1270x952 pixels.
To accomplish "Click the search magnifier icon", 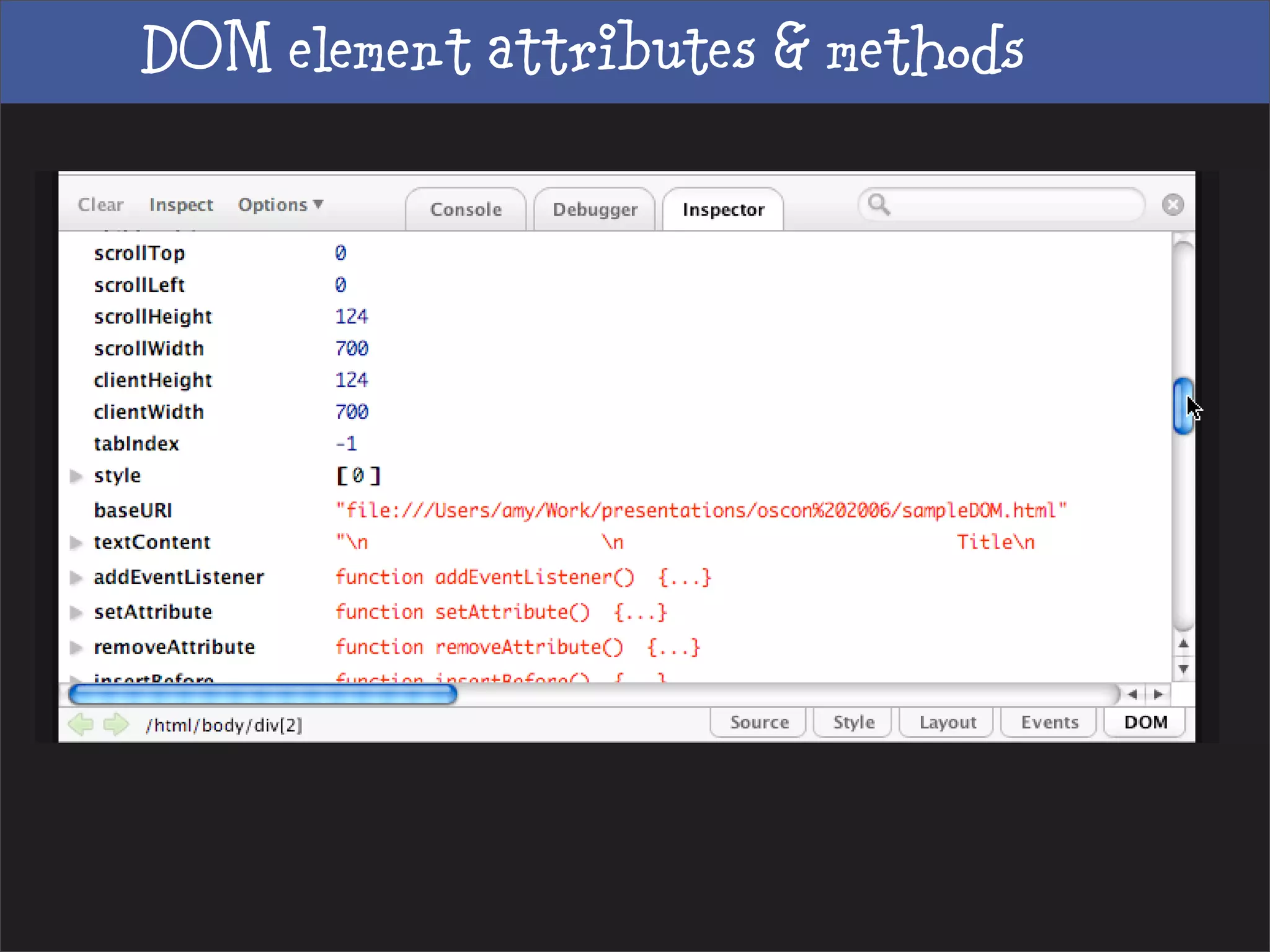I will pyautogui.click(x=879, y=204).
